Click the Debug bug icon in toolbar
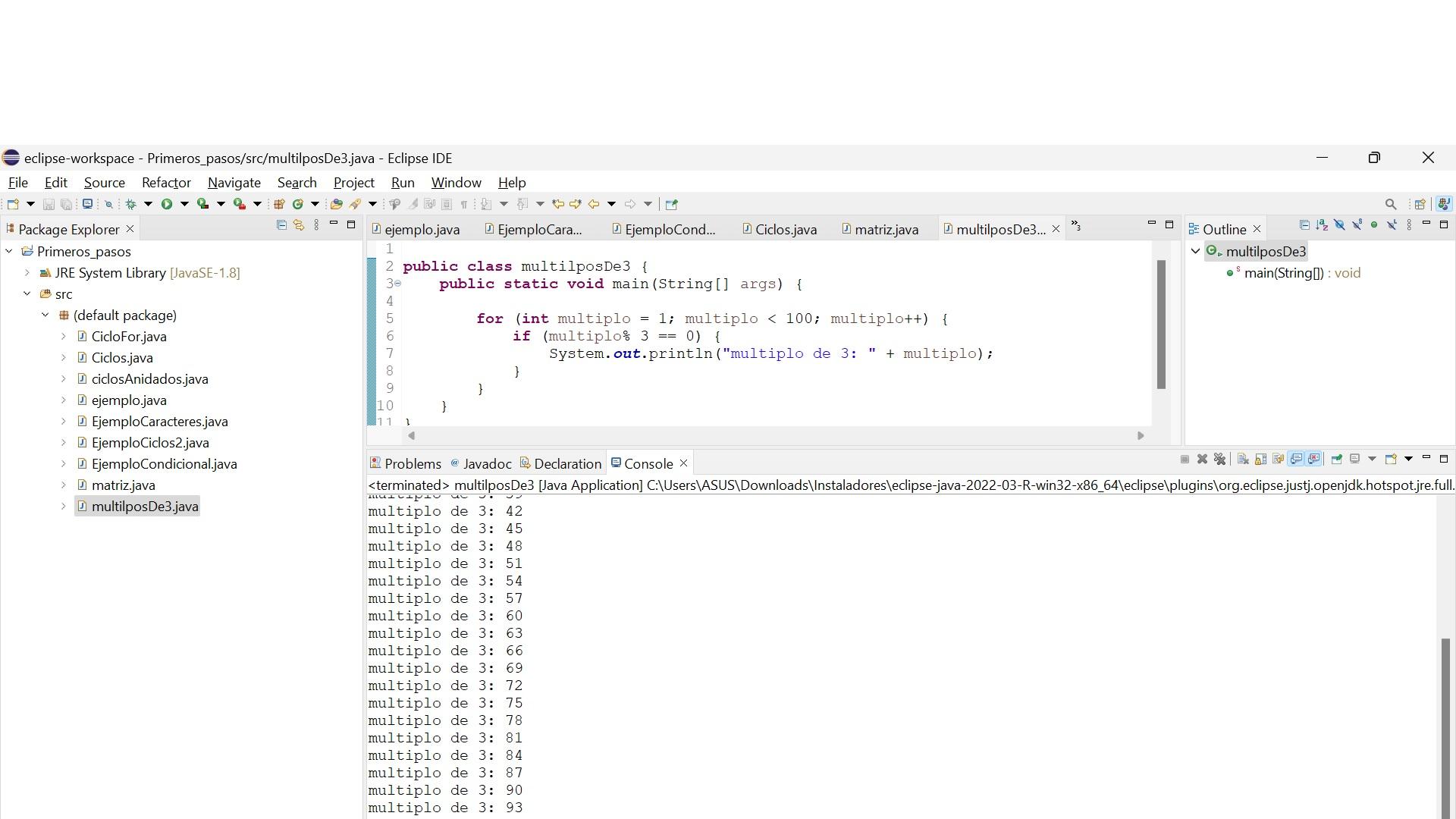 [130, 204]
